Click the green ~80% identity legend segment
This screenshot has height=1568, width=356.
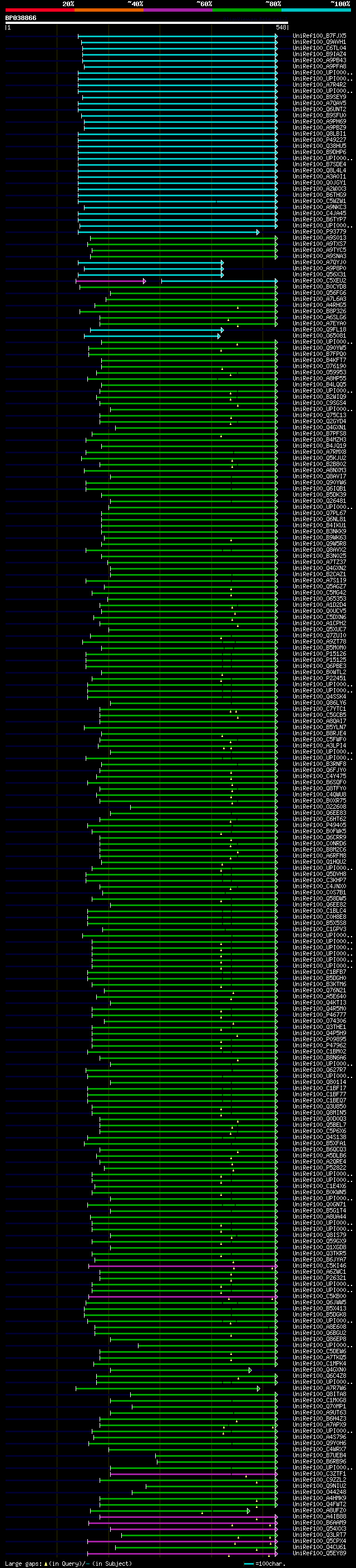click(x=247, y=10)
